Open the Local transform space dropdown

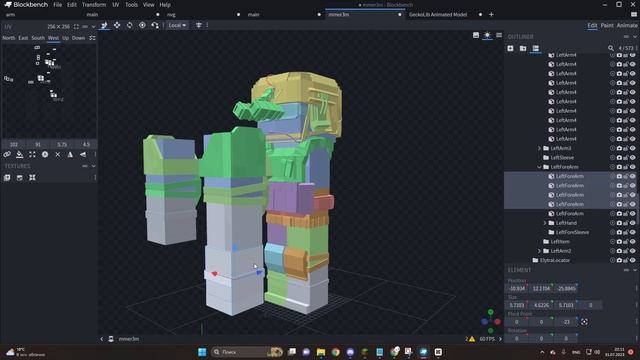point(177,25)
